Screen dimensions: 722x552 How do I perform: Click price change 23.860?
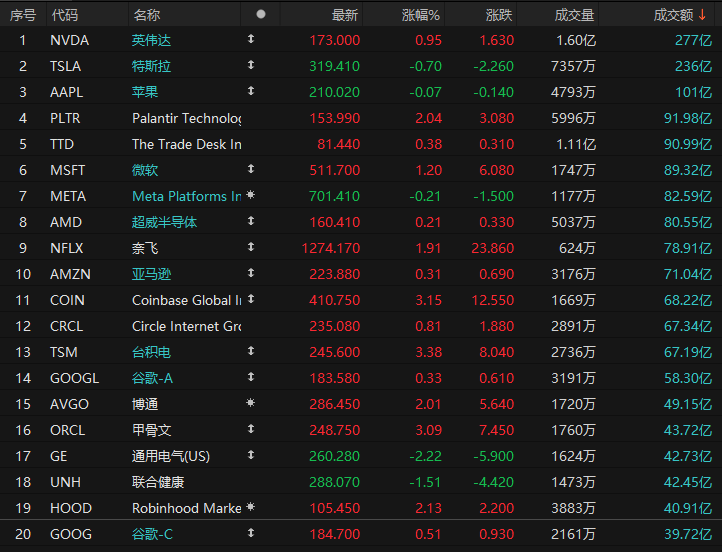click(492, 248)
